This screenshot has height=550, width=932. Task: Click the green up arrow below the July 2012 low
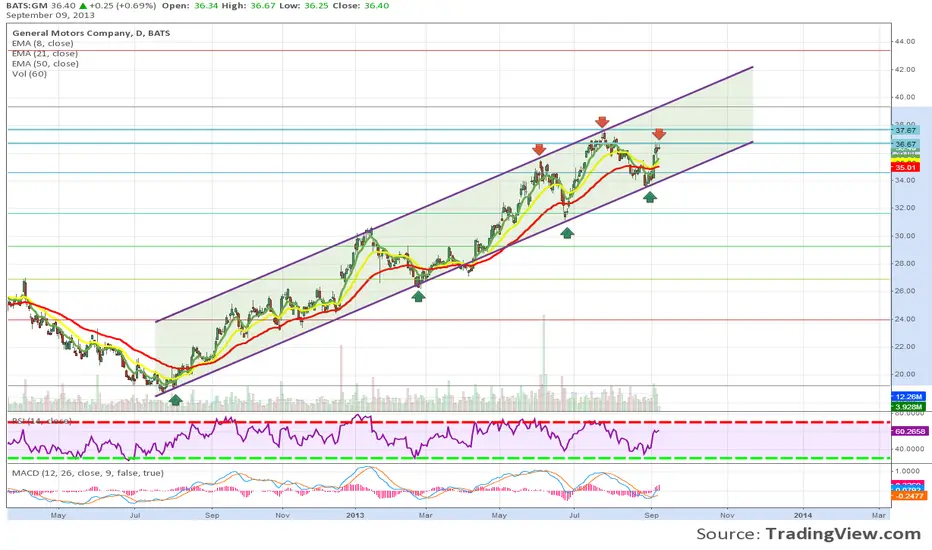click(x=175, y=400)
